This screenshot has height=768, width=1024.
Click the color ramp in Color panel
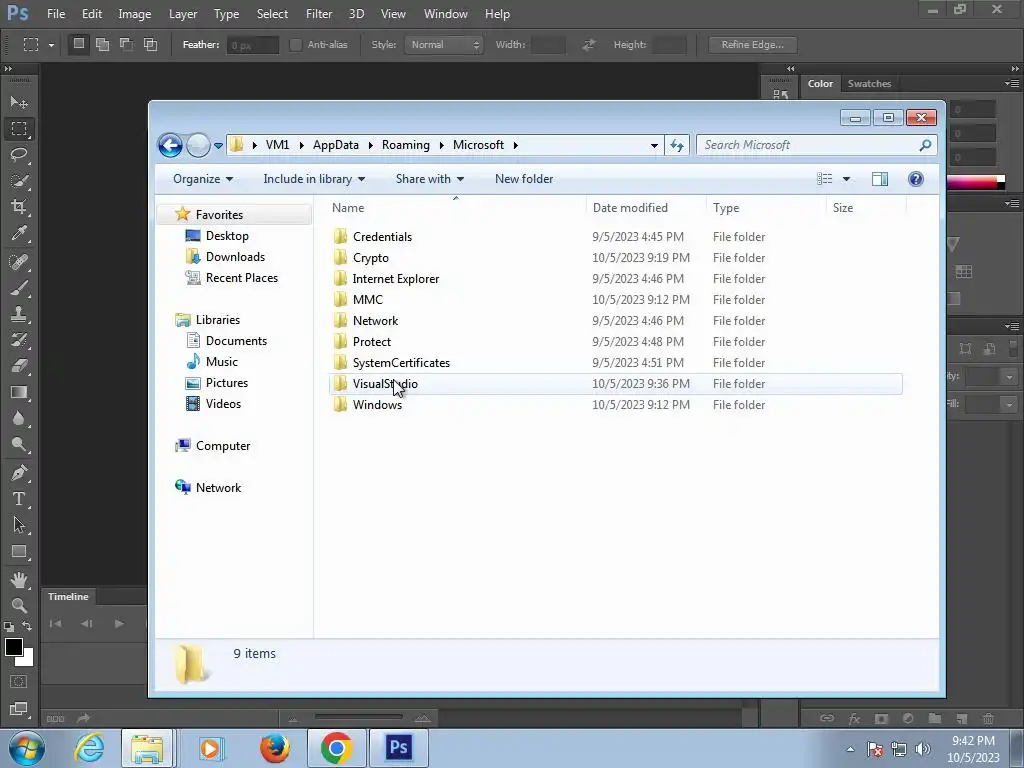point(975,183)
